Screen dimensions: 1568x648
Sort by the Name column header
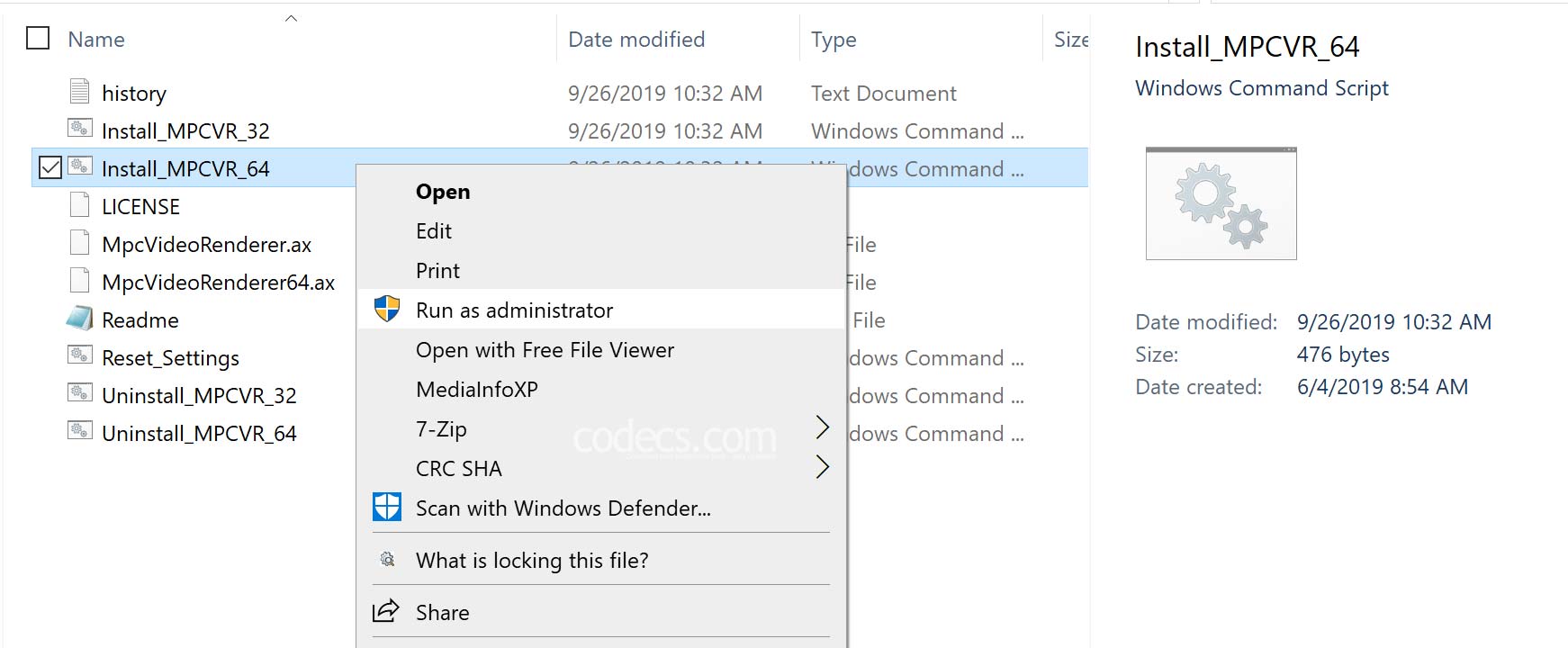pos(96,40)
